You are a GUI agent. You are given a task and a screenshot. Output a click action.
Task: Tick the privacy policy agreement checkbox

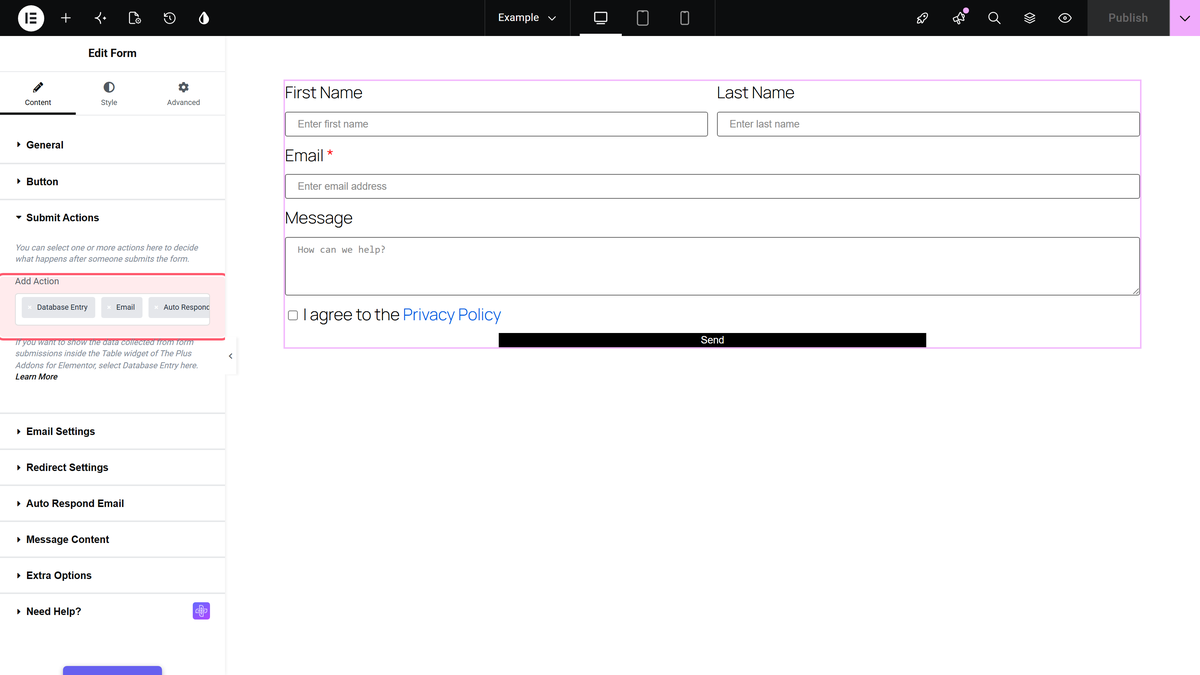click(x=293, y=315)
